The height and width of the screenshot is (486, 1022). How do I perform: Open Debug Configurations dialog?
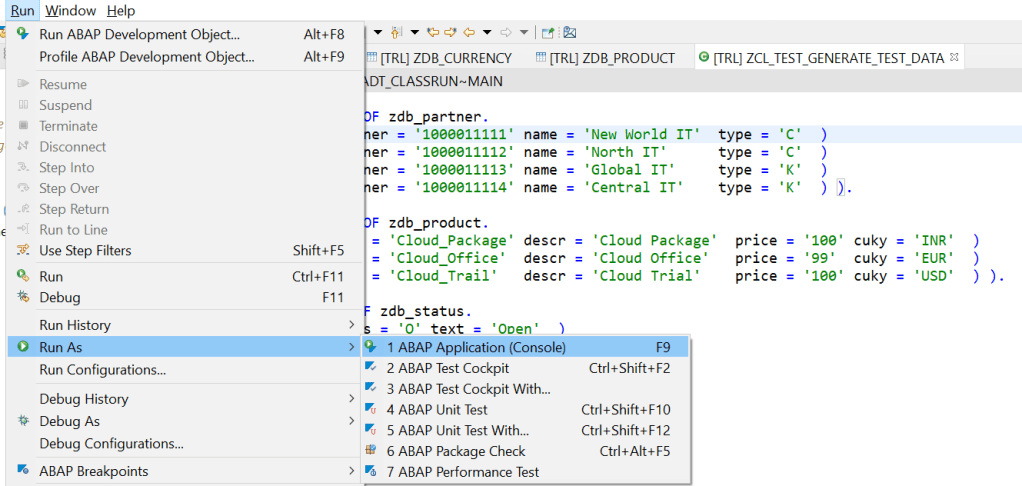[111, 443]
